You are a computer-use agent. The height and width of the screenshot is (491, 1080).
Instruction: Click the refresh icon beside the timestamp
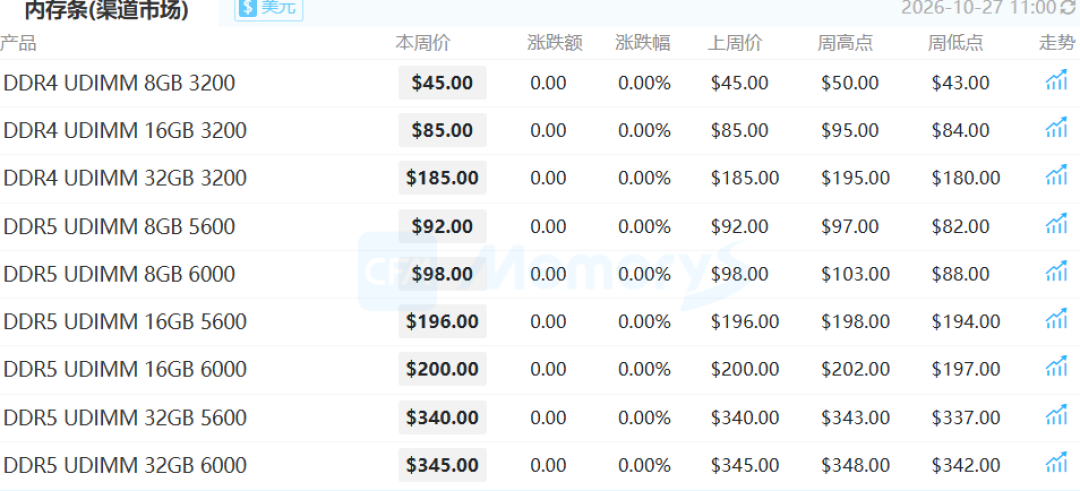pos(1068,7)
